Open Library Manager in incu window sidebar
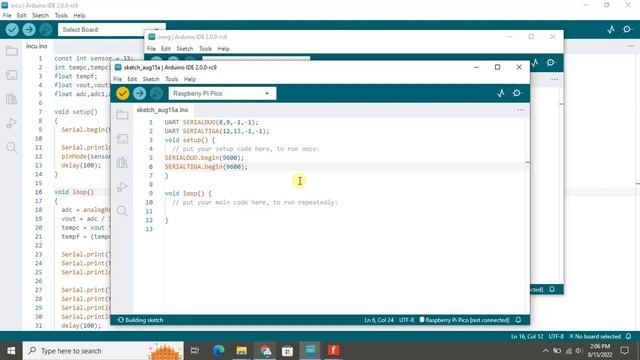640x360 pixels. pyautogui.click(x=11, y=99)
